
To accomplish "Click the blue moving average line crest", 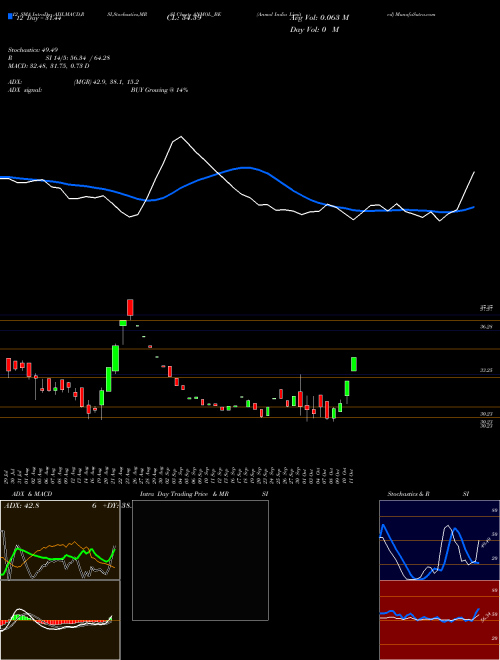I will (x=246, y=168).
